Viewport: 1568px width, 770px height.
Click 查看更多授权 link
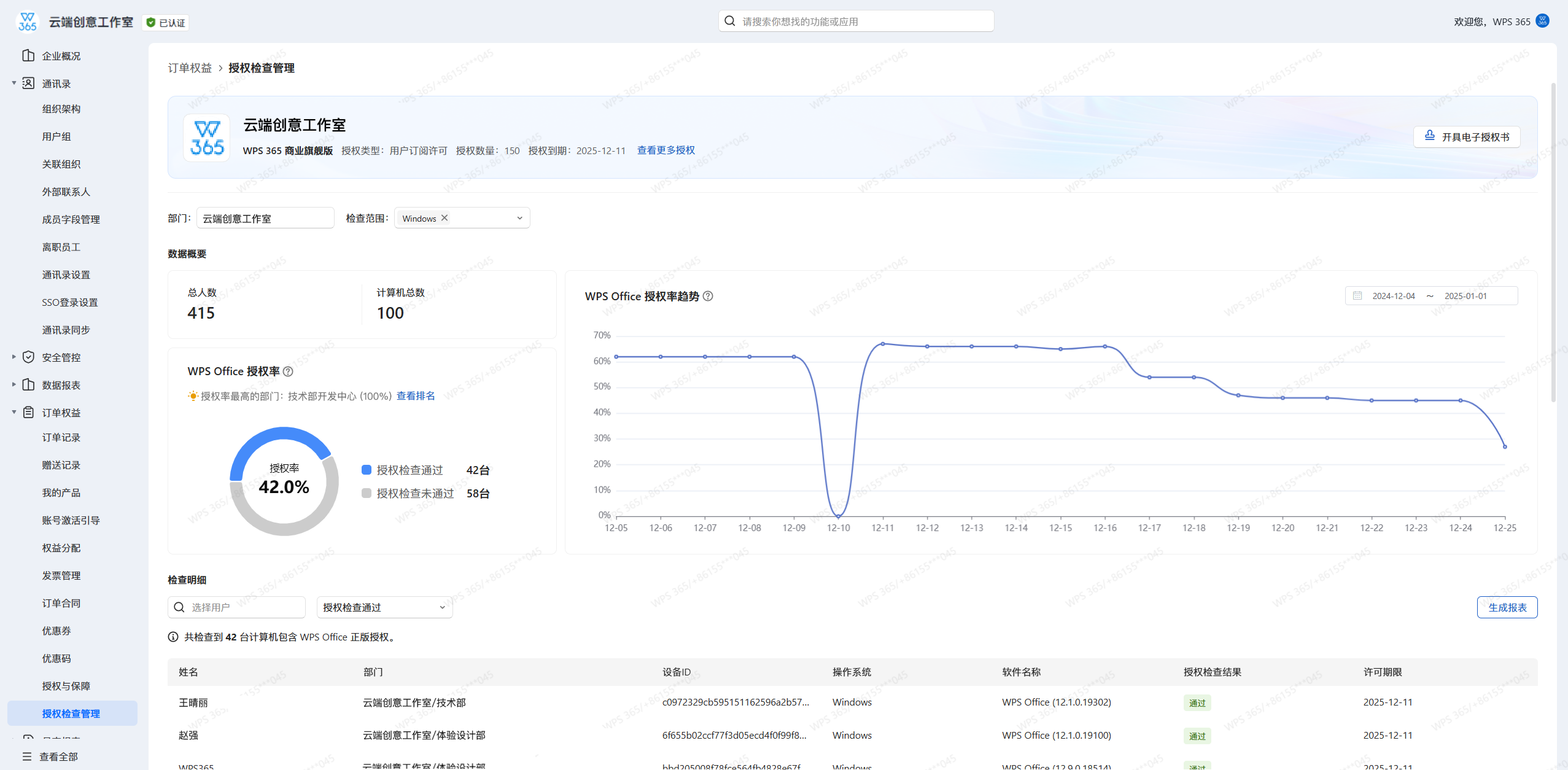click(x=666, y=150)
